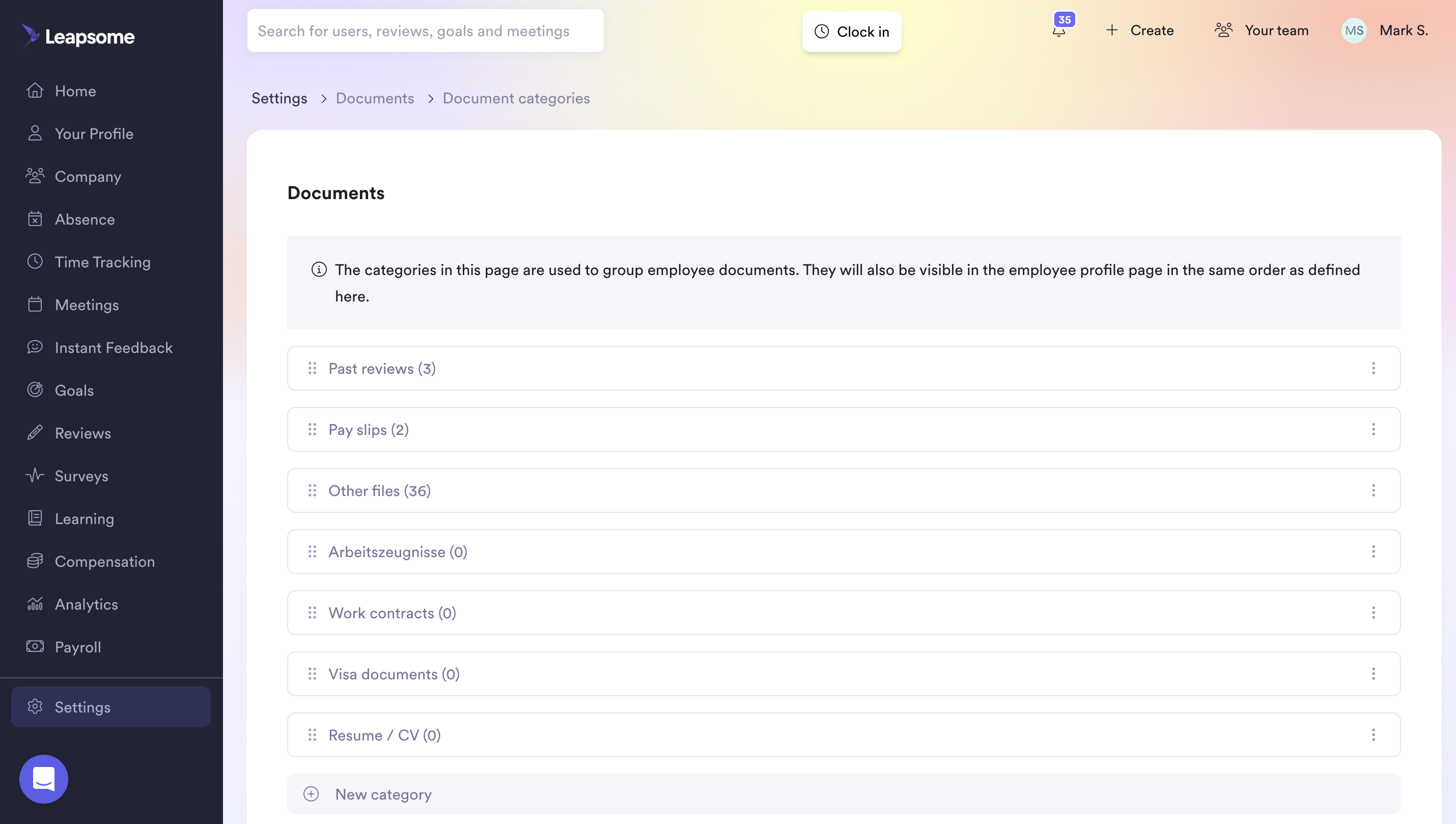The image size is (1456, 824).
Task: Open Pay slips options menu
Action: click(x=1374, y=429)
